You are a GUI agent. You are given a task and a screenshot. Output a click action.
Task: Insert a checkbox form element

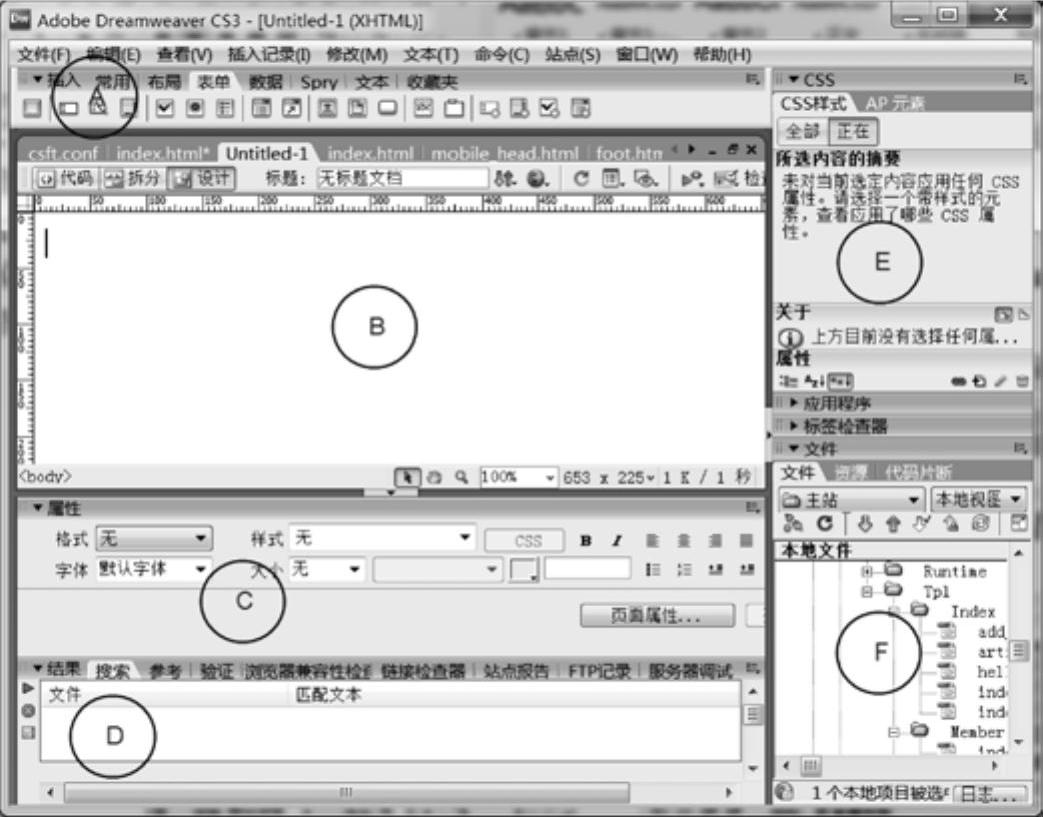(x=164, y=108)
